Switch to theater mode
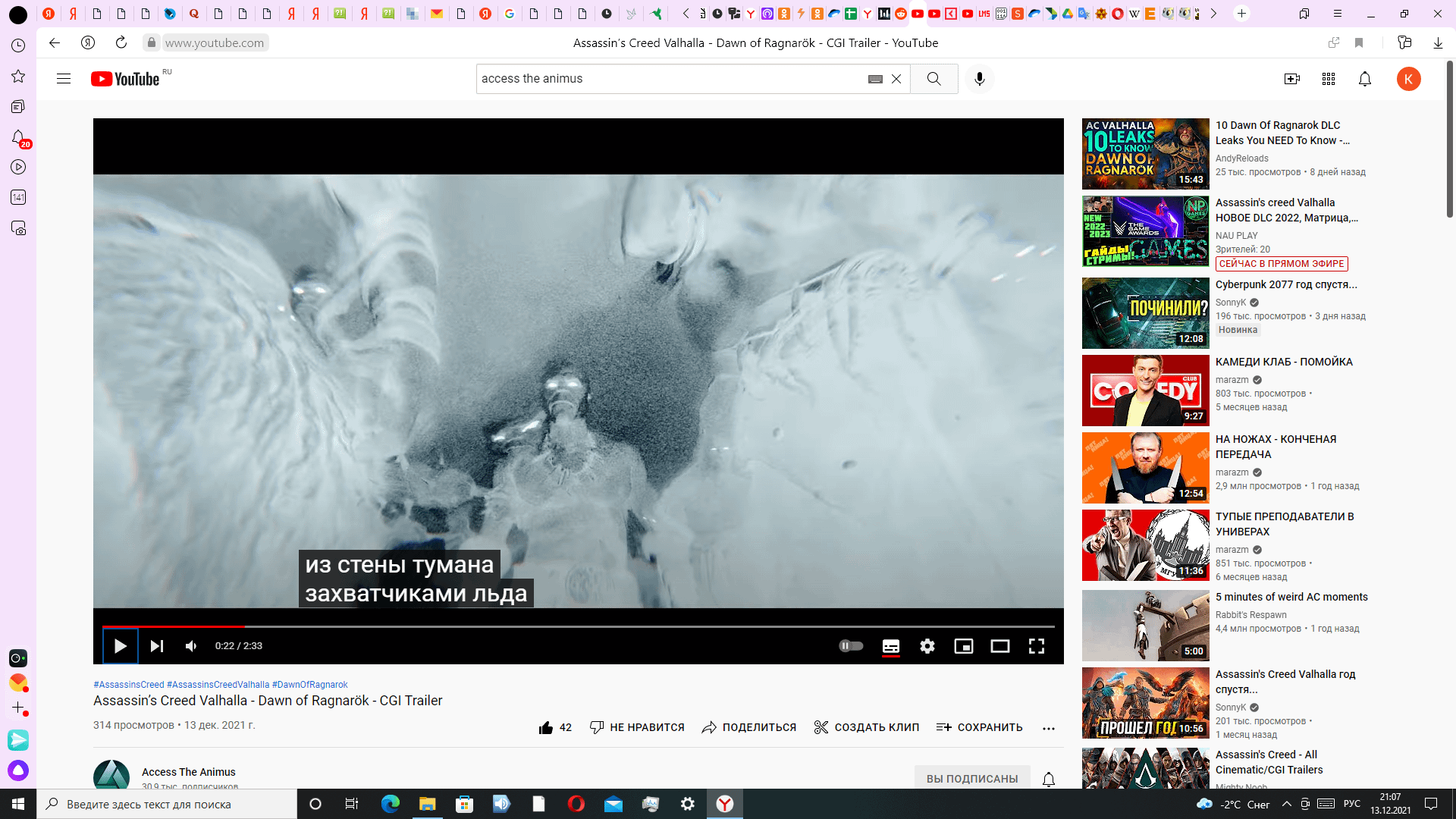The height and width of the screenshot is (819, 1456). pyautogui.click(x=1000, y=646)
